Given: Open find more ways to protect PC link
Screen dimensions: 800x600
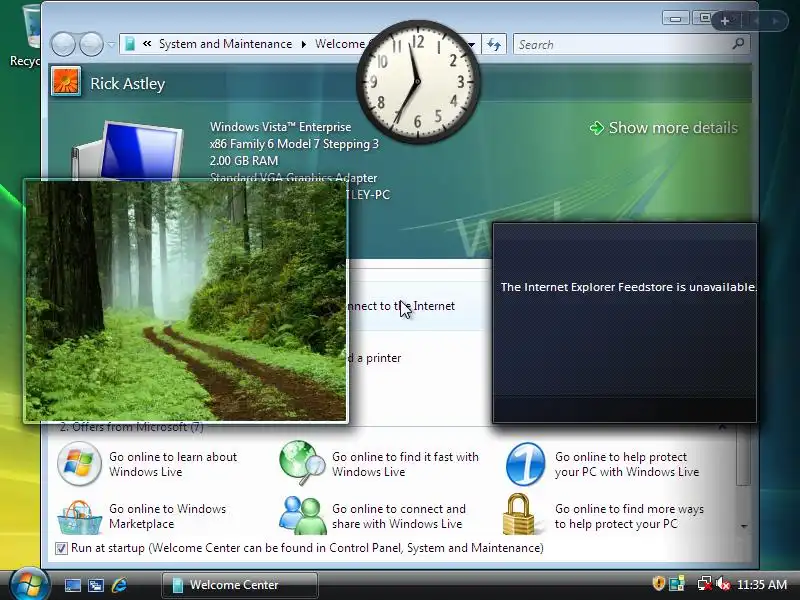Looking at the screenshot, I should (x=629, y=516).
